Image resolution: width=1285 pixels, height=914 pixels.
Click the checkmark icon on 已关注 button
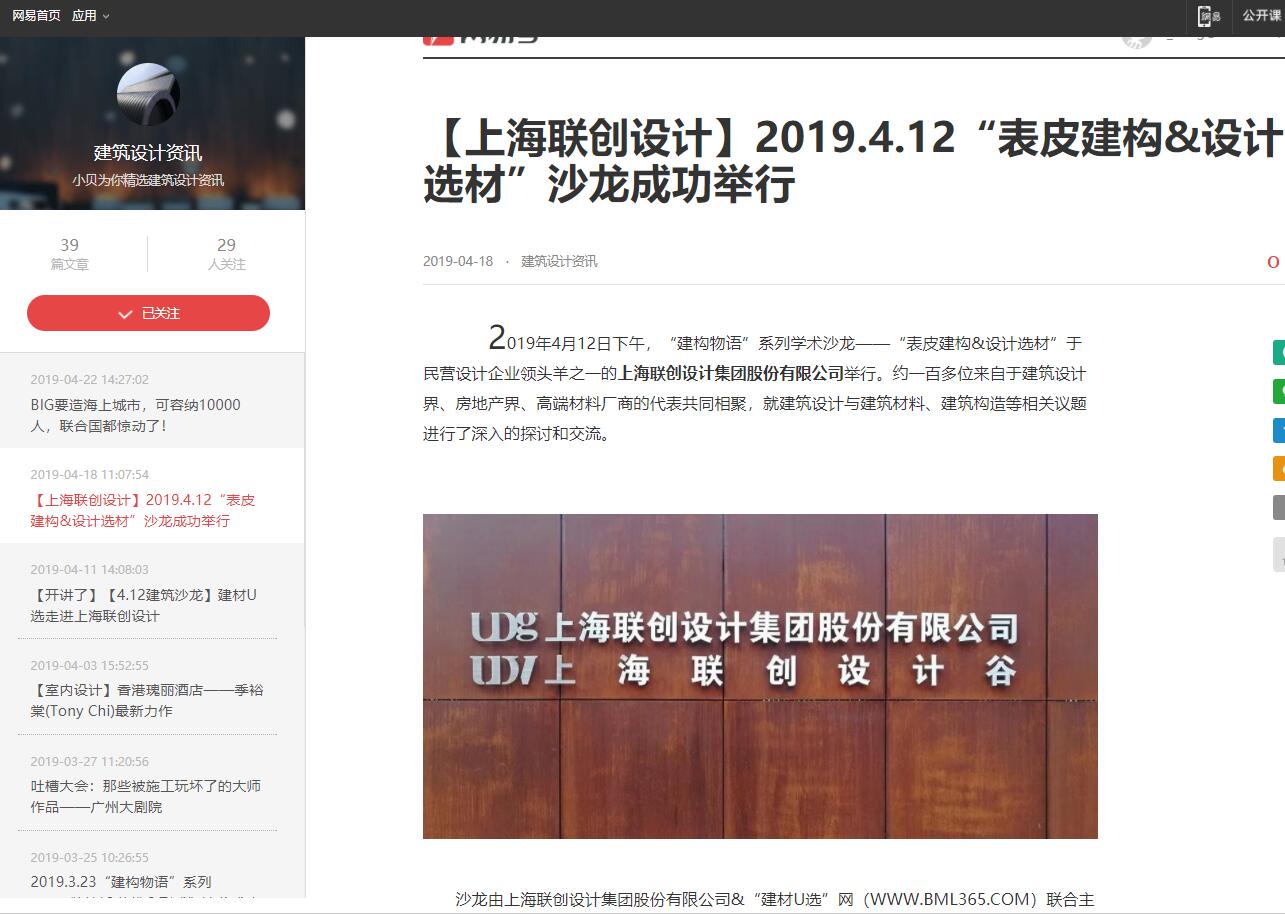(x=125, y=314)
